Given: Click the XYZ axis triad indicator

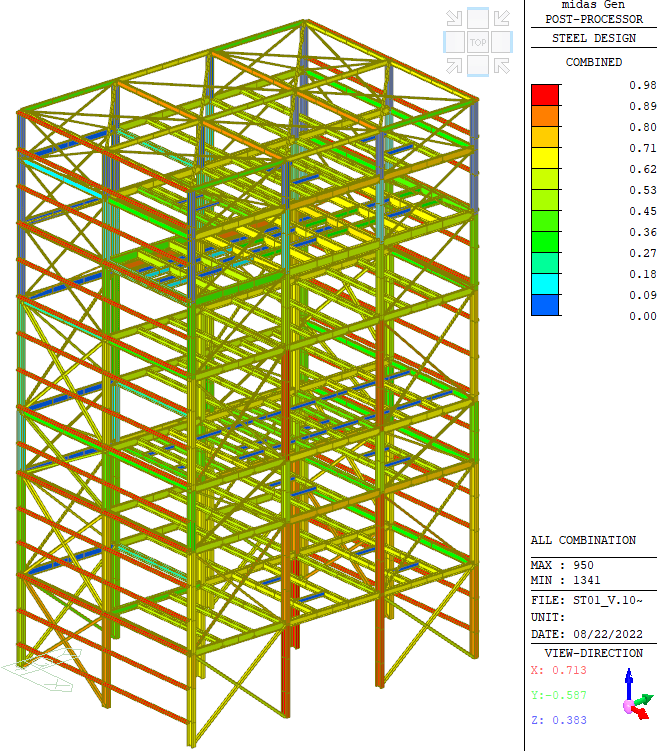Looking at the screenshot, I should (x=638, y=695).
